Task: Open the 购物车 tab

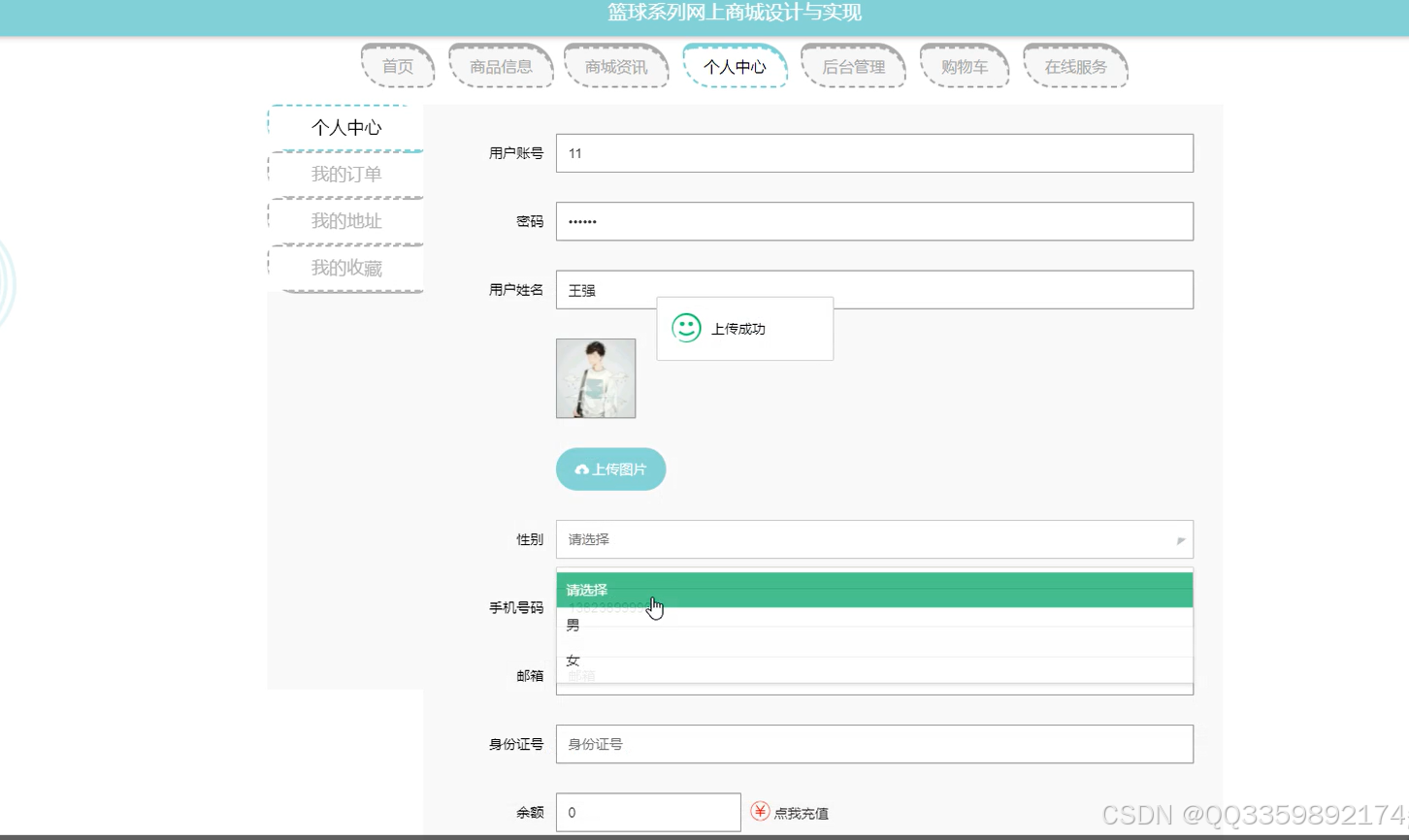Action: [x=965, y=66]
